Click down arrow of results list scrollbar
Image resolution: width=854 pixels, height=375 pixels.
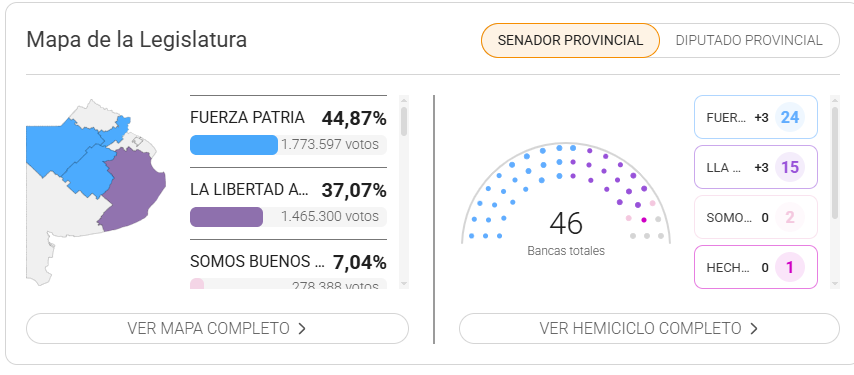pos(404,284)
